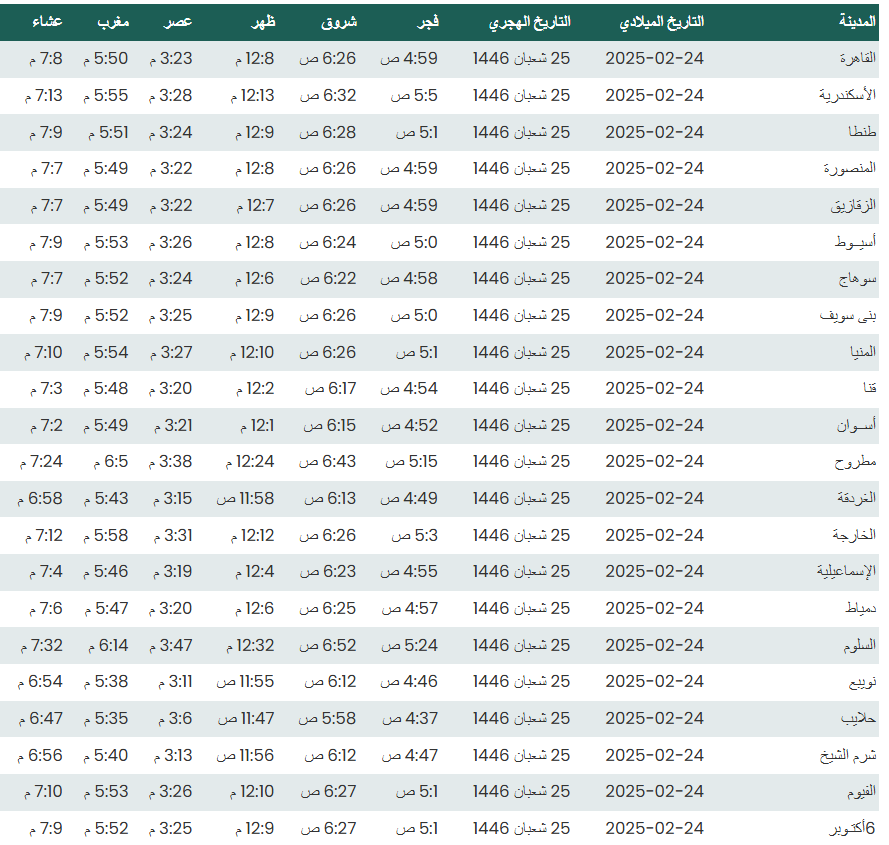Viewport: 889px width, 845px height.
Task: Click sunrise time 6:32 in الأسكندرية row
Action: tap(328, 95)
